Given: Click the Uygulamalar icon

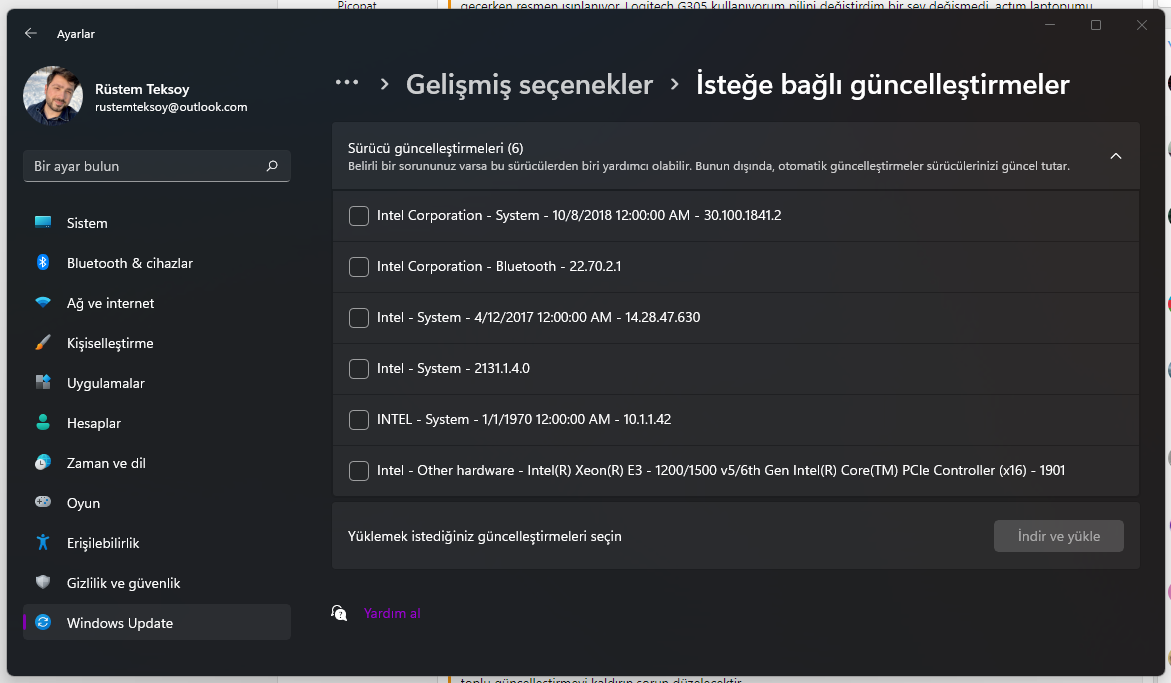Looking at the screenshot, I should 43,383.
